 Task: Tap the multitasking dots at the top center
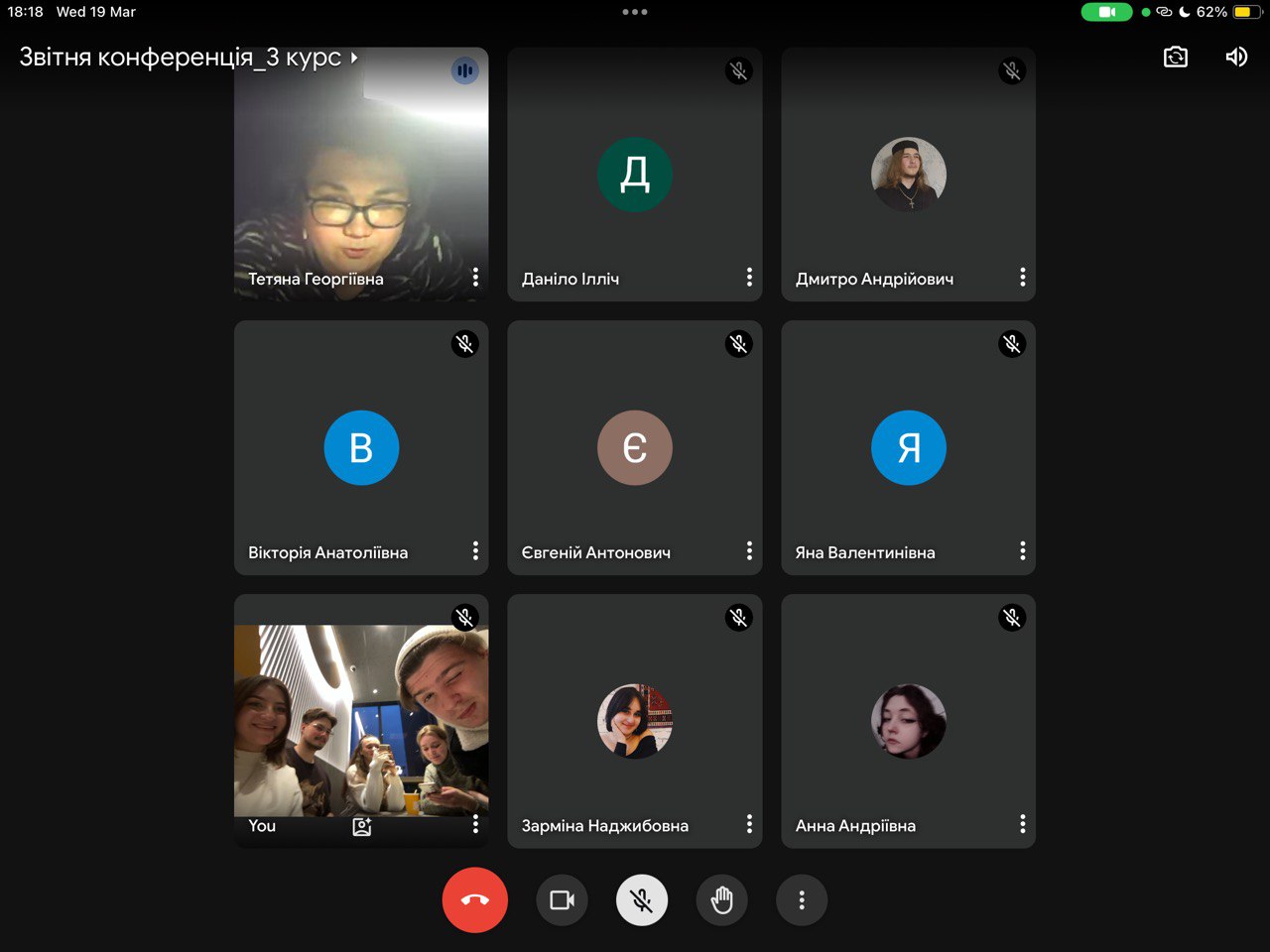pyautogui.click(x=635, y=12)
